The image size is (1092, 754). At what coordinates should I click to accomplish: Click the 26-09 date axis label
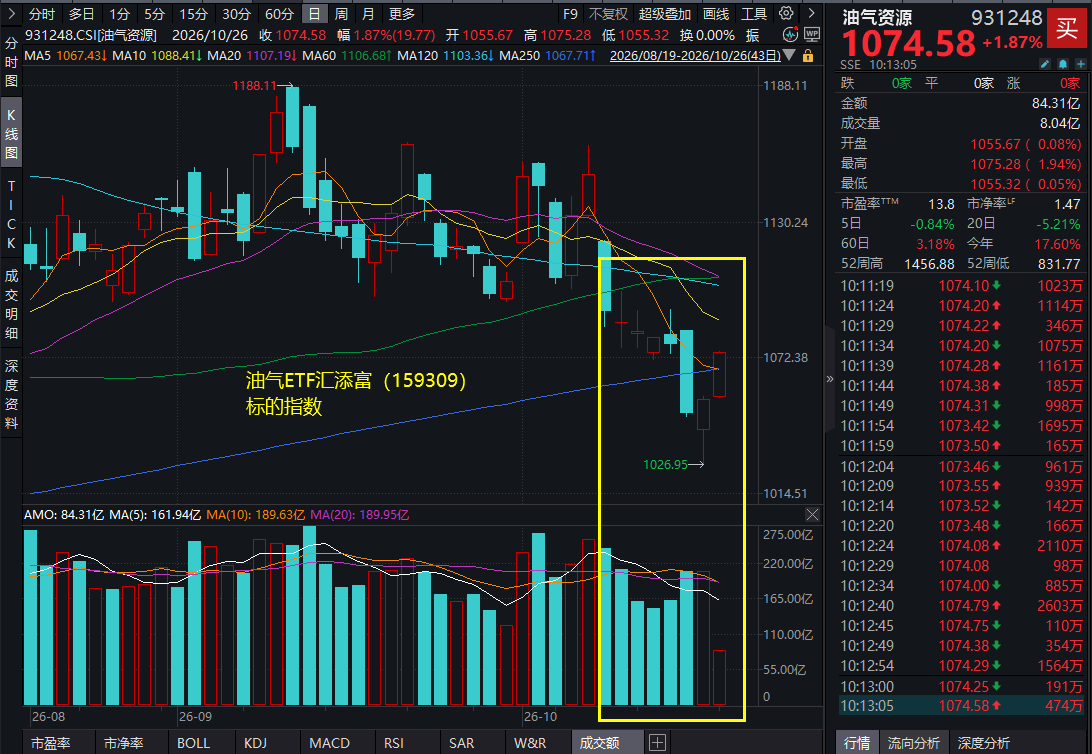click(194, 716)
